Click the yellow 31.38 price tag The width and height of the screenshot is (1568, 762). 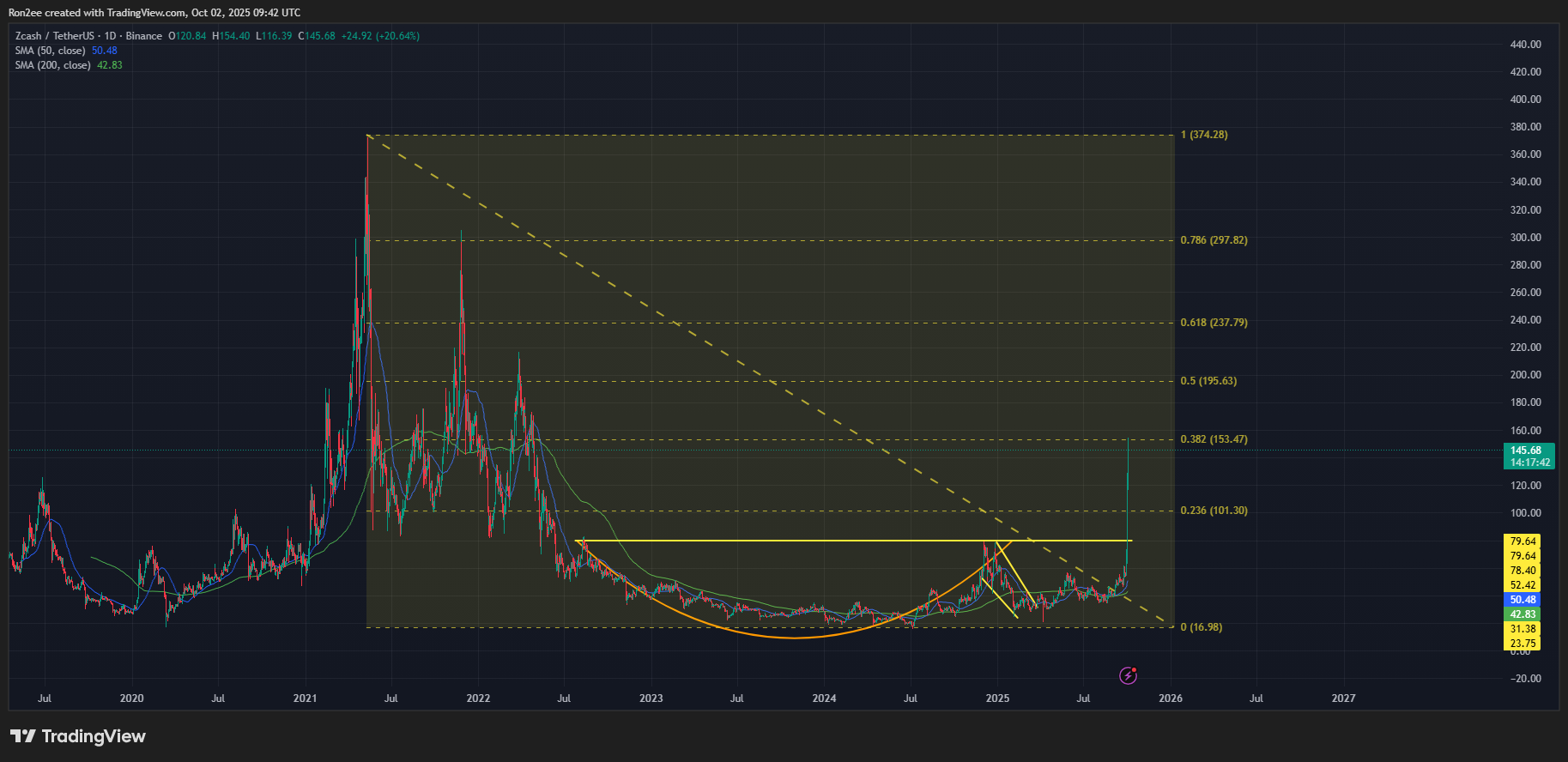pos(1523,629)
